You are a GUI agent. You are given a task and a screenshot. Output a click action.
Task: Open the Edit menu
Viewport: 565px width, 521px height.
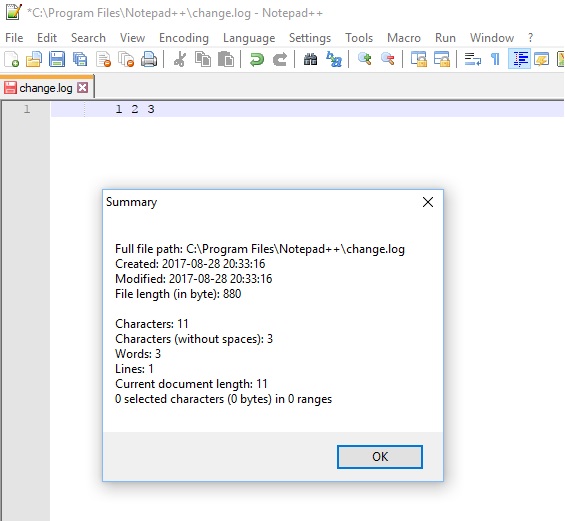click(x=47, y=38)
